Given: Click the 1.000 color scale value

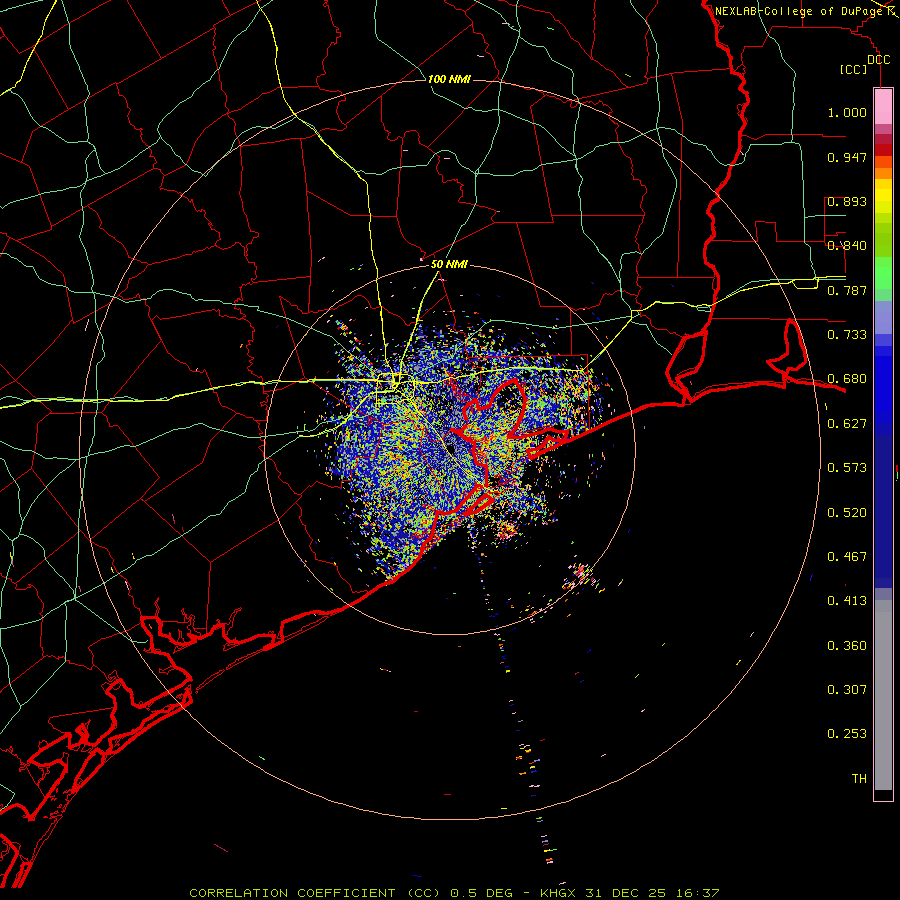Looking at the screenshot, I should click(x=847, y=112).
